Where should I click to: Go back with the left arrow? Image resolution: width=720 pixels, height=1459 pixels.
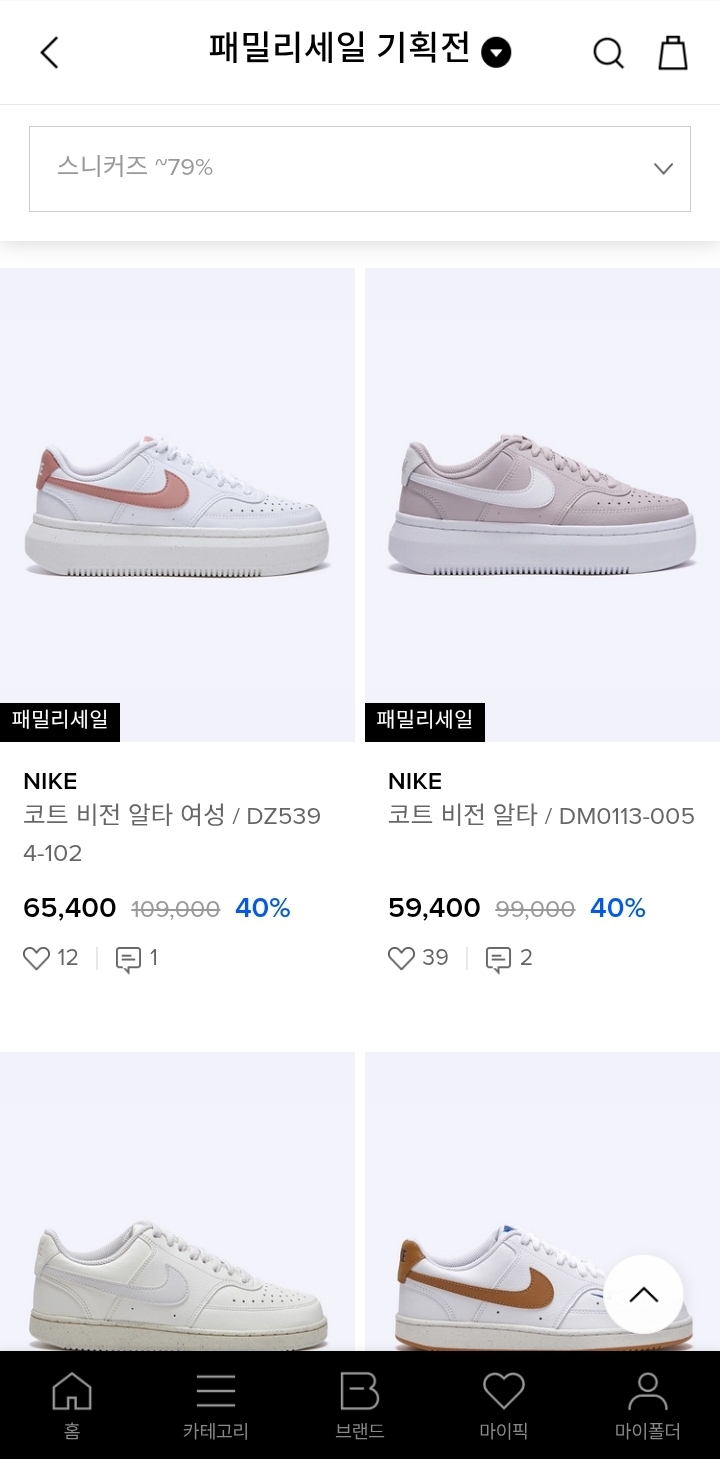(x=50, y=52)
